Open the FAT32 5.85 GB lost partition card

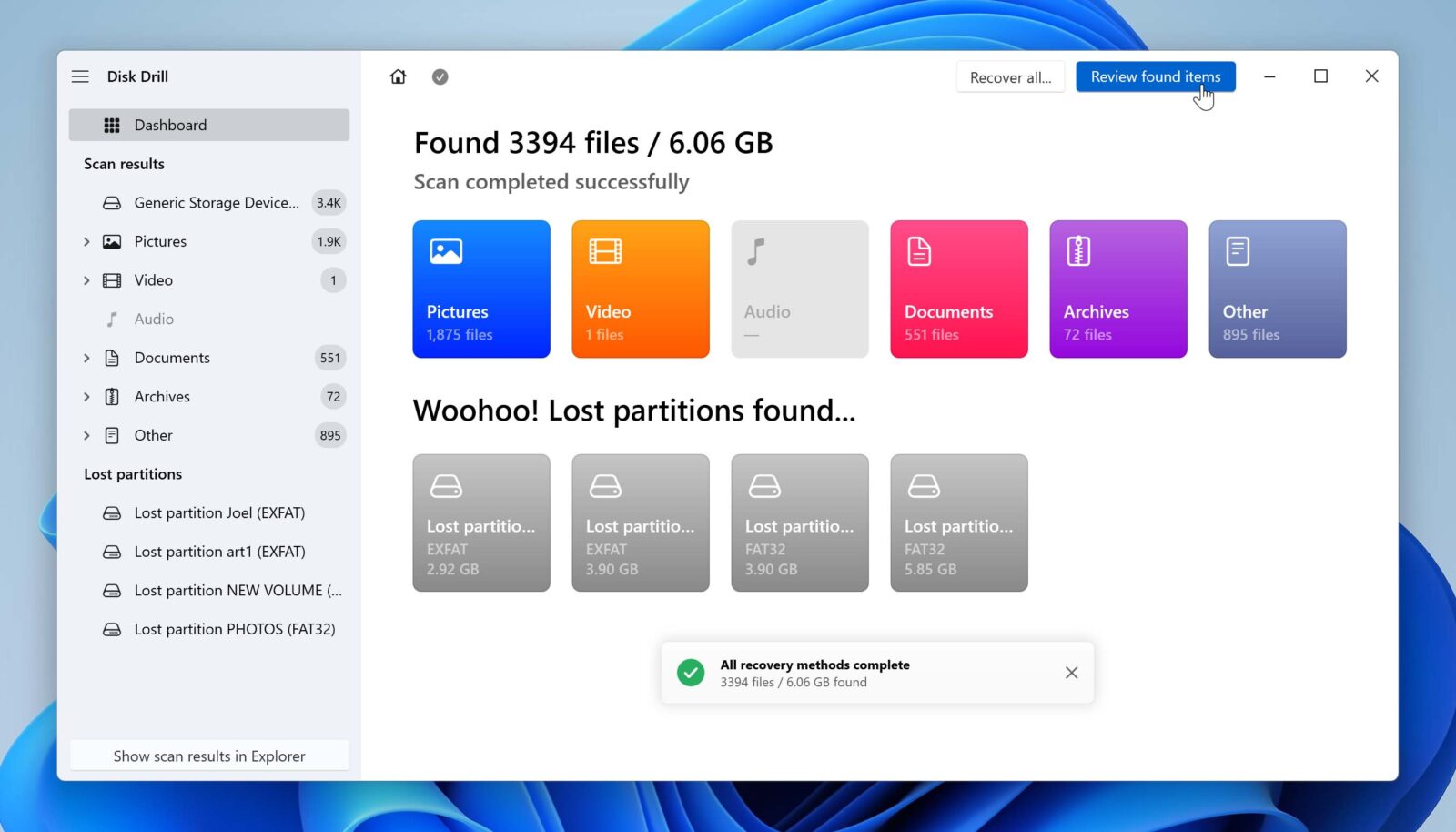[958, 523]
